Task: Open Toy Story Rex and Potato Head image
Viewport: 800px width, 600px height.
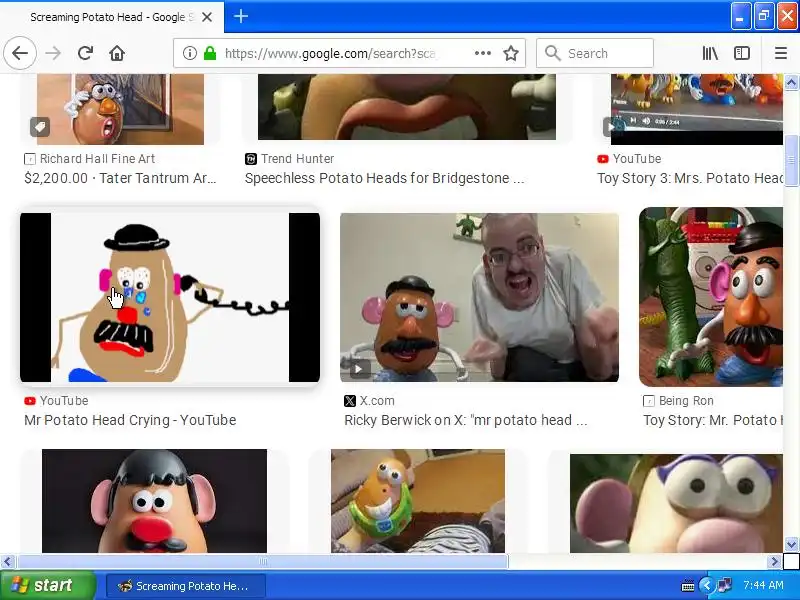Action: click(x=711, y=297)
